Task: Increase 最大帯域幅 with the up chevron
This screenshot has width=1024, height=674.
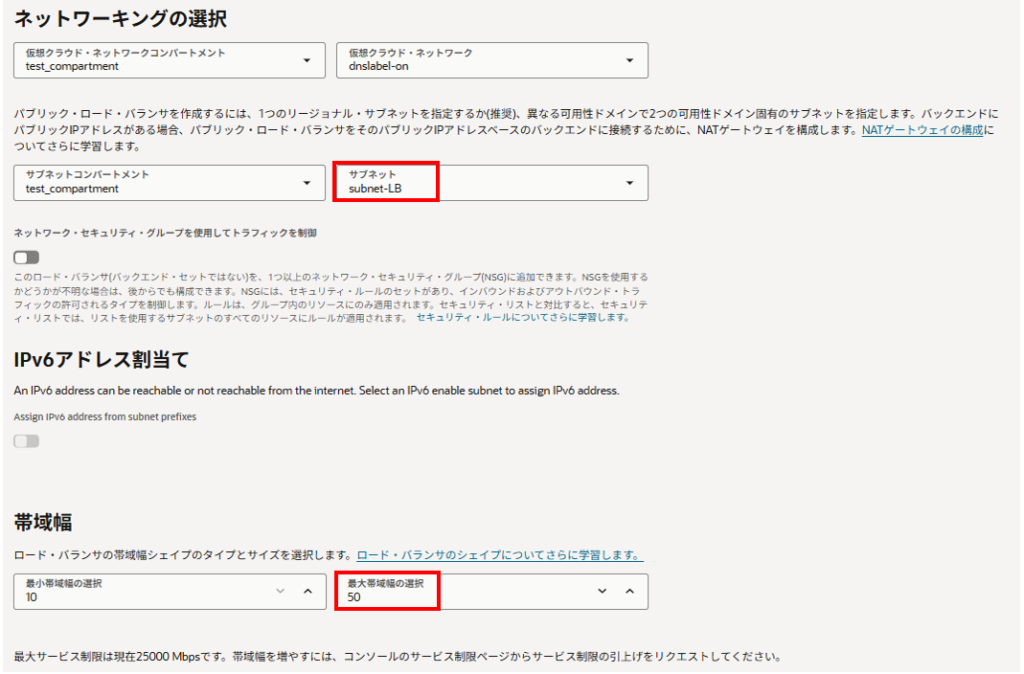Action: click(630, 591)
